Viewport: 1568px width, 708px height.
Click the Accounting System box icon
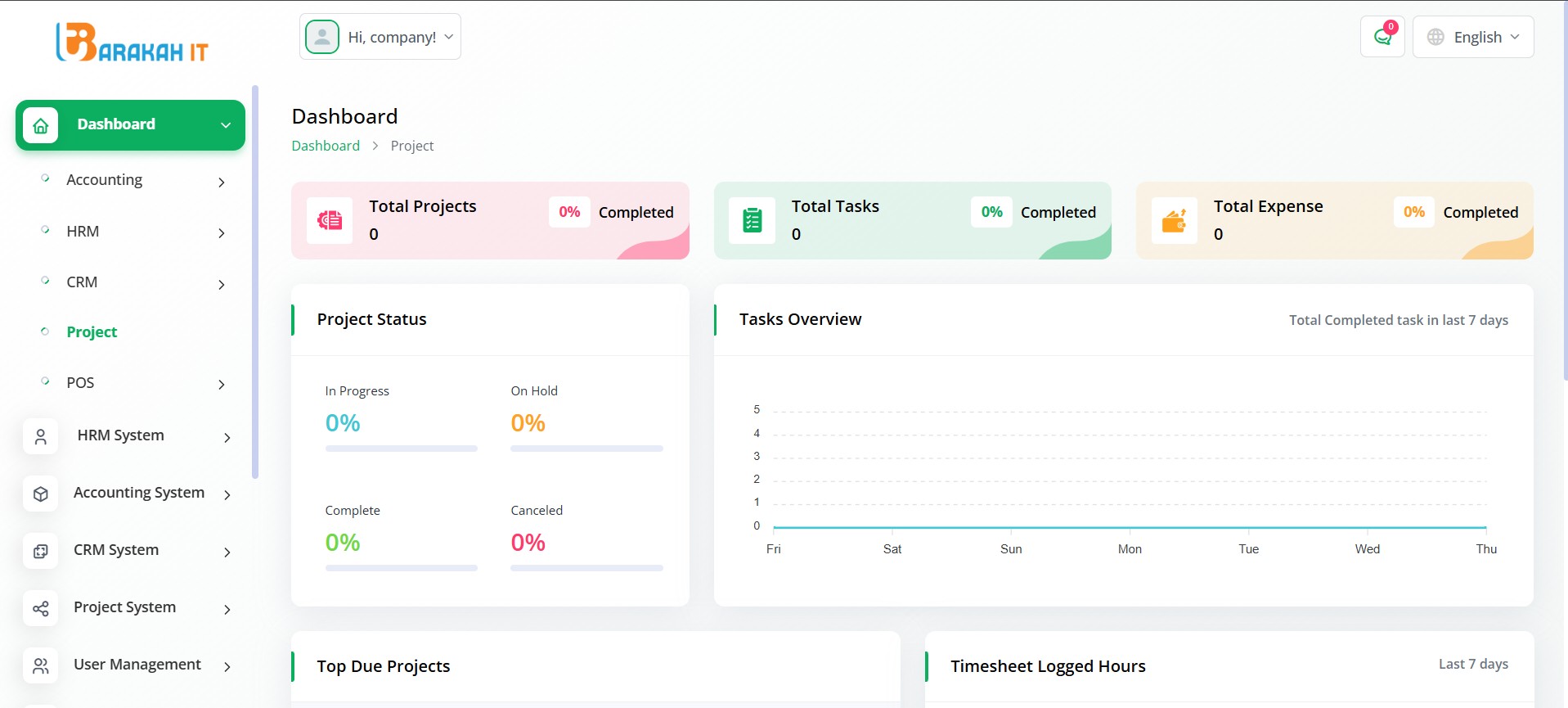[41, 494]
